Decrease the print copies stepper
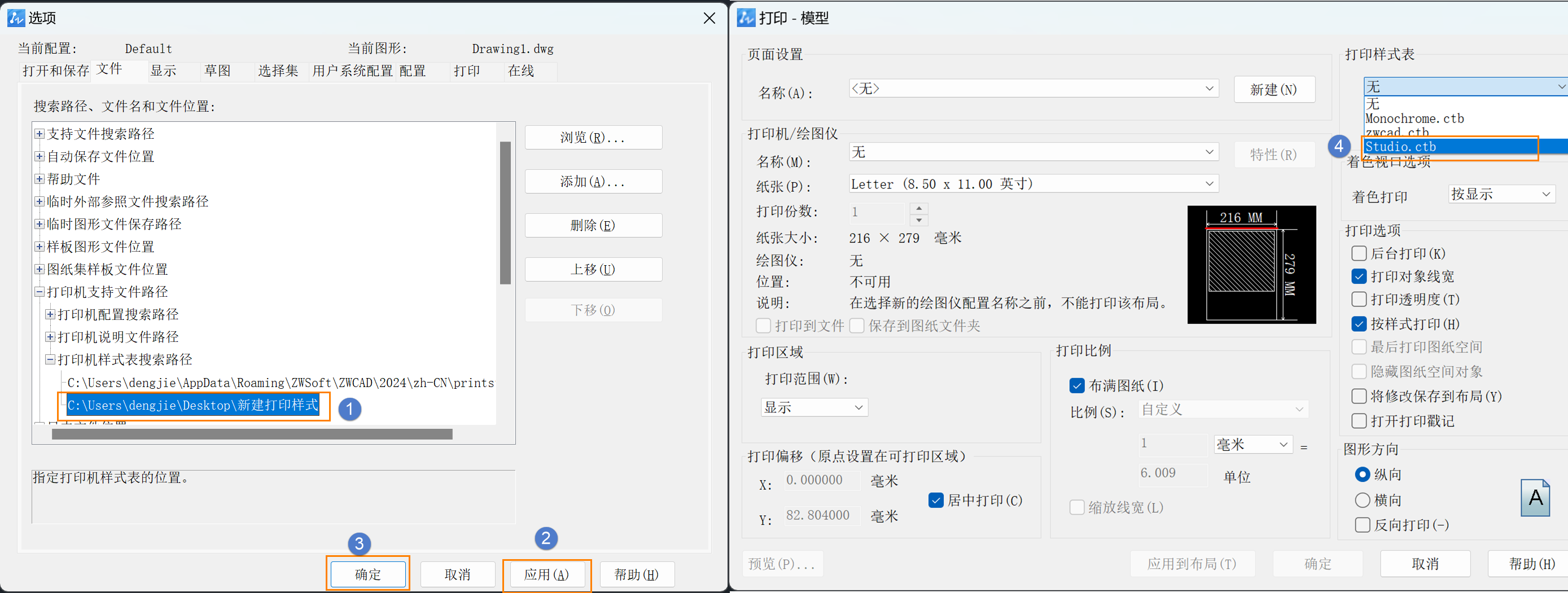The width and height of the screenshot is (1568, 593). 918,219
